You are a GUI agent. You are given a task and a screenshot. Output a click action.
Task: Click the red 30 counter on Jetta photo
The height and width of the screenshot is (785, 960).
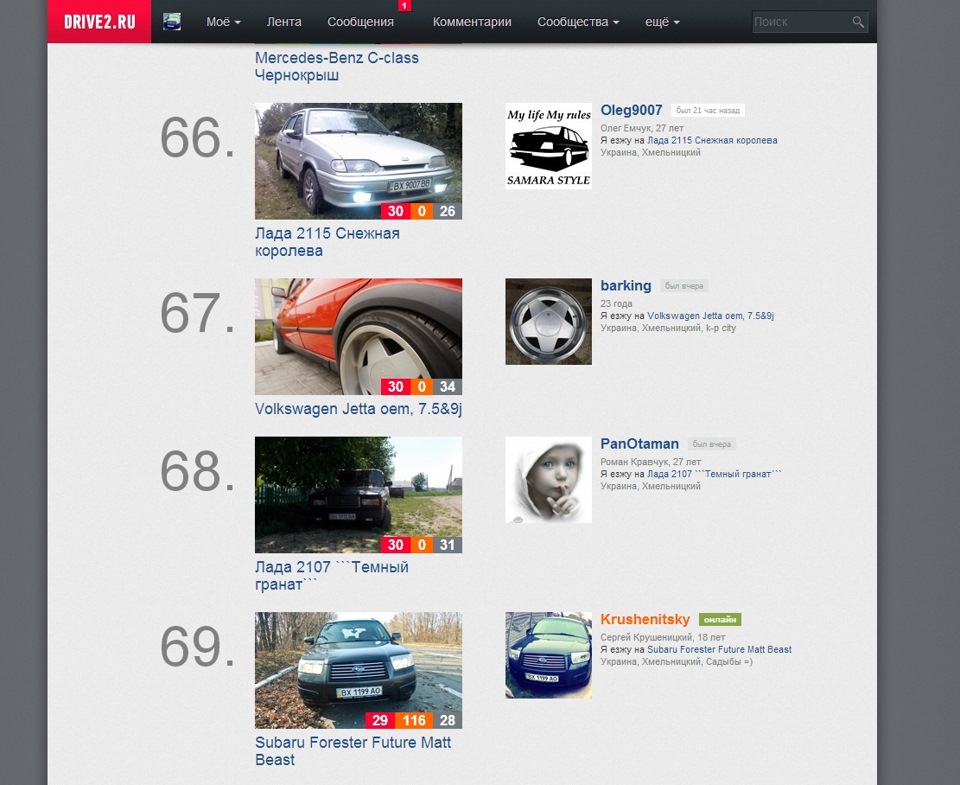396,387
